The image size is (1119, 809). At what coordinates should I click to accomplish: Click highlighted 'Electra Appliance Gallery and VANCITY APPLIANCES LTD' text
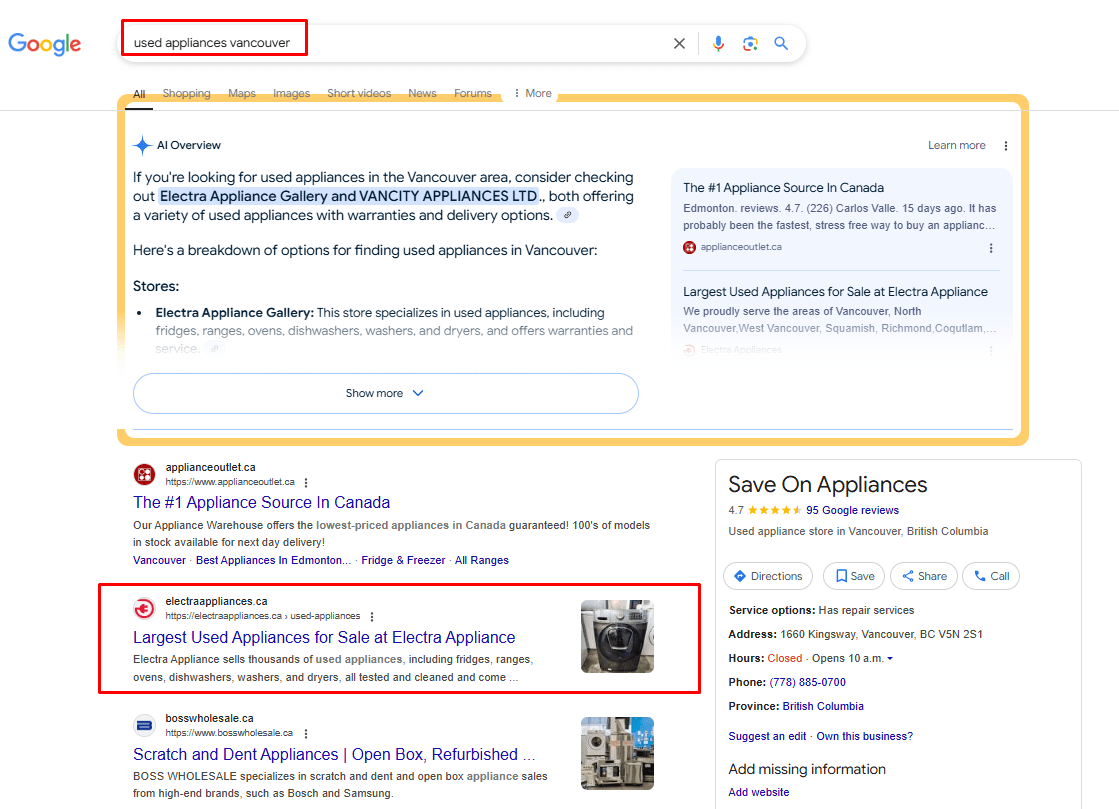(x=349, y=196)
